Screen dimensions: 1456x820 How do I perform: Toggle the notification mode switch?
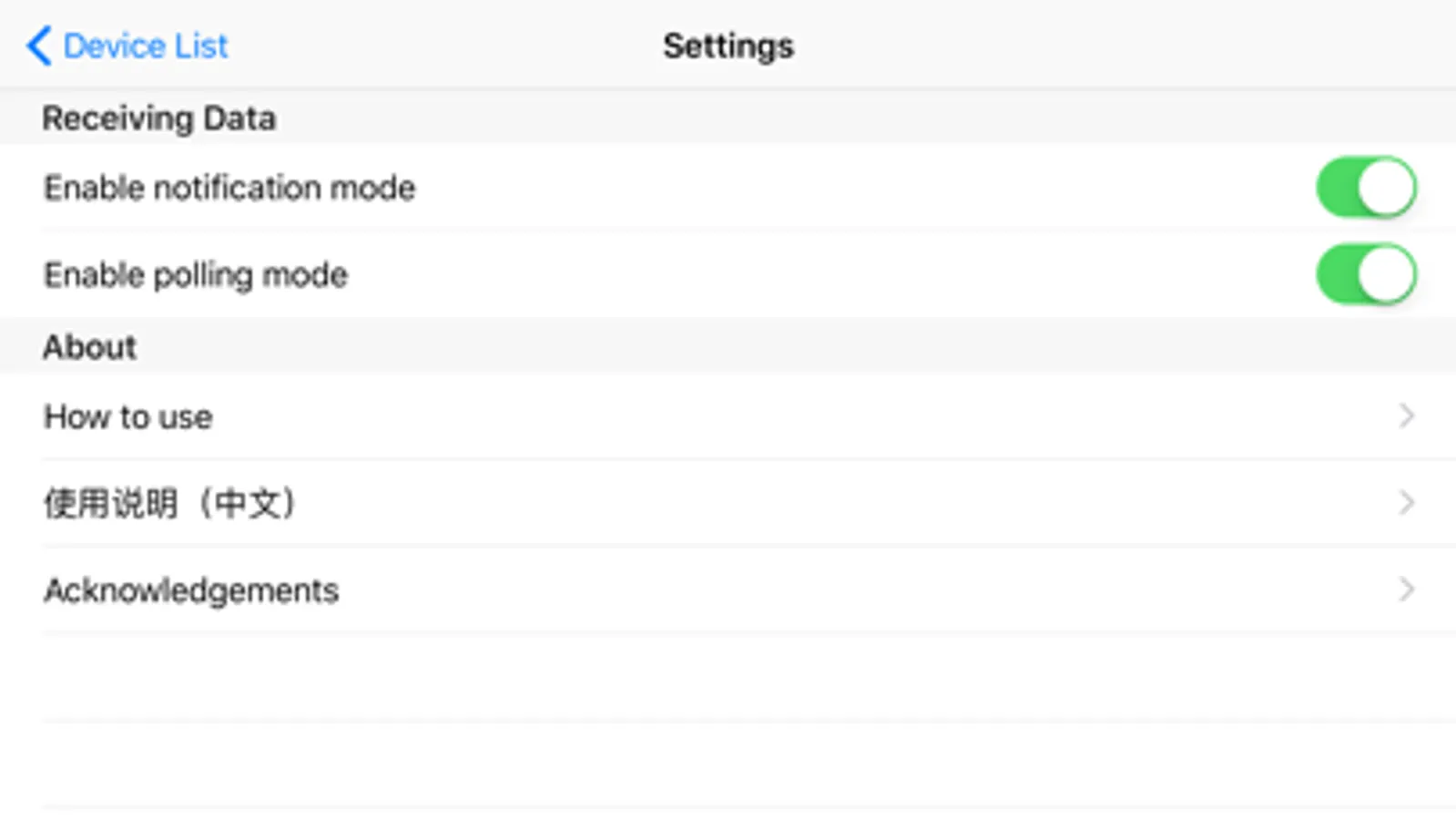point(1365,188)
